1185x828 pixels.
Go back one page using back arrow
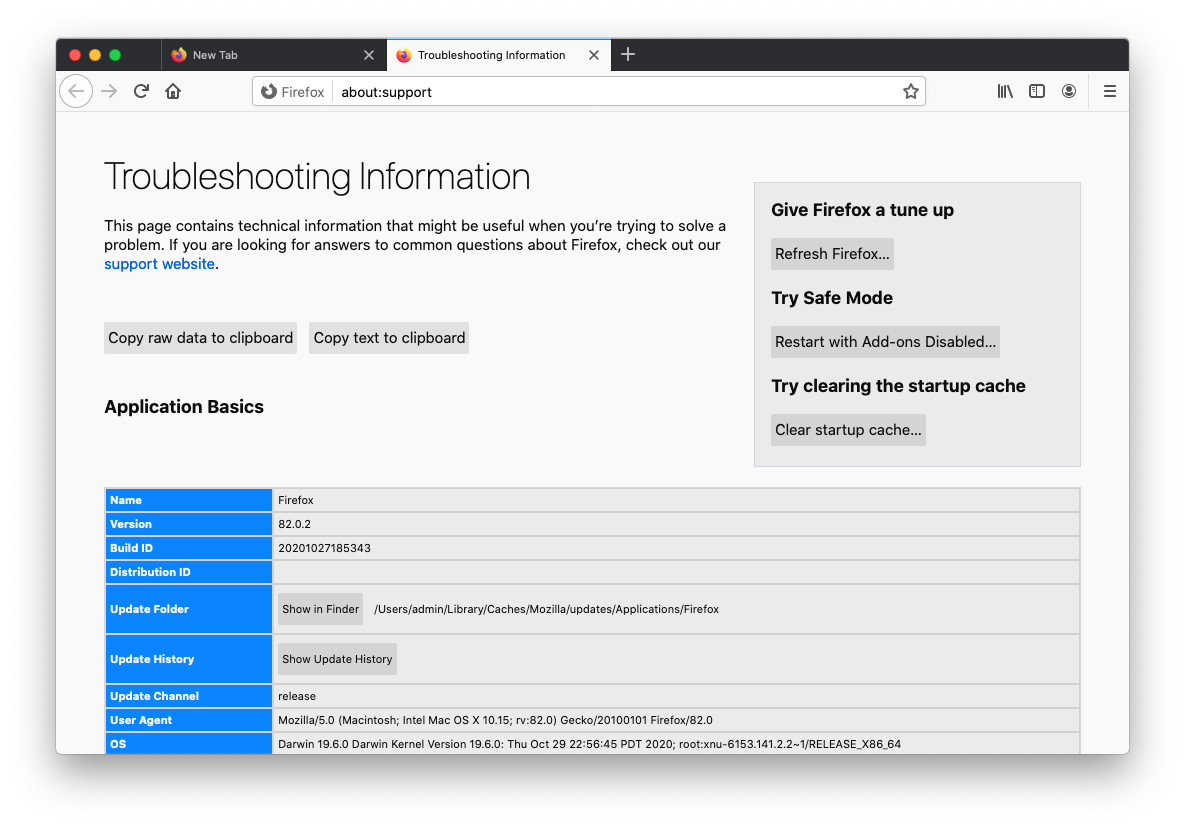(76, 91)
